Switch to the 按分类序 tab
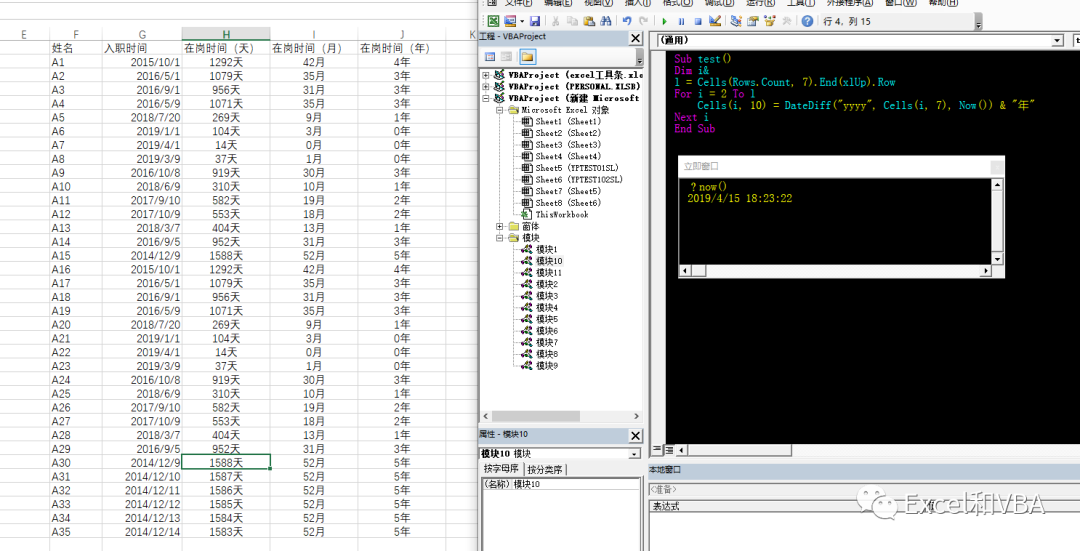 (x=544, y=470)
